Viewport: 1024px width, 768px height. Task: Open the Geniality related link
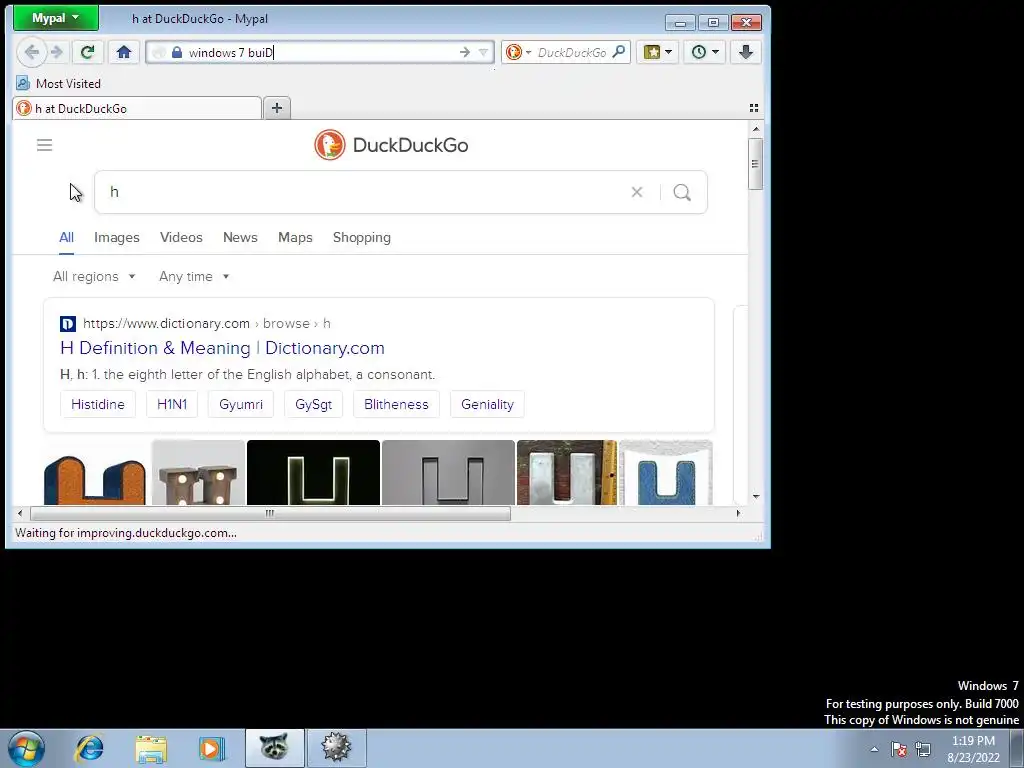point(487,404)
